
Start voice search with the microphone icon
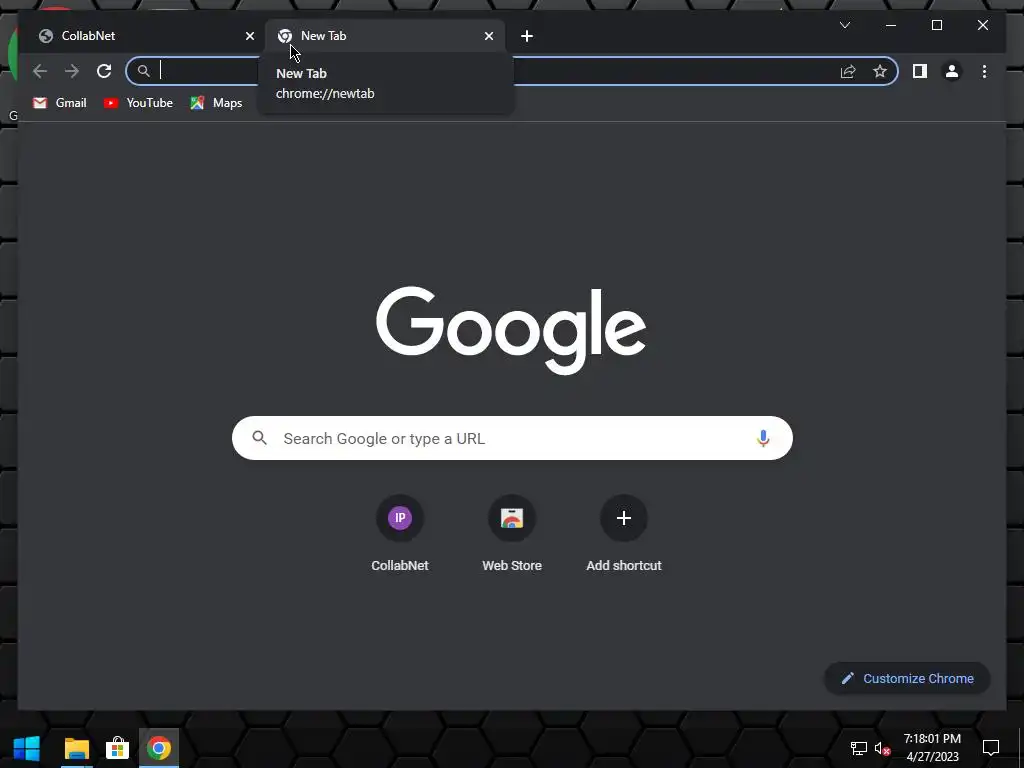pyautogui.click(x=763, y=438)
